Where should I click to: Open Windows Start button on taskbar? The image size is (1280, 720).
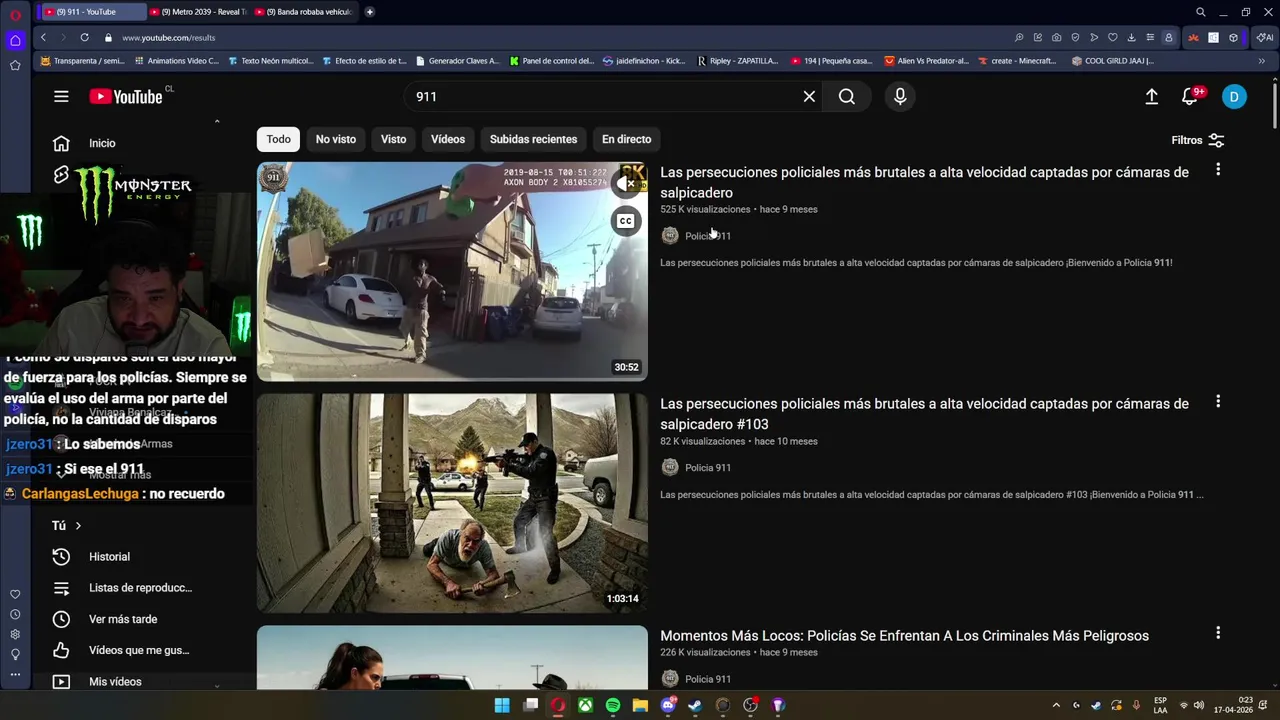pyautogui.click(x=502, y=705)
